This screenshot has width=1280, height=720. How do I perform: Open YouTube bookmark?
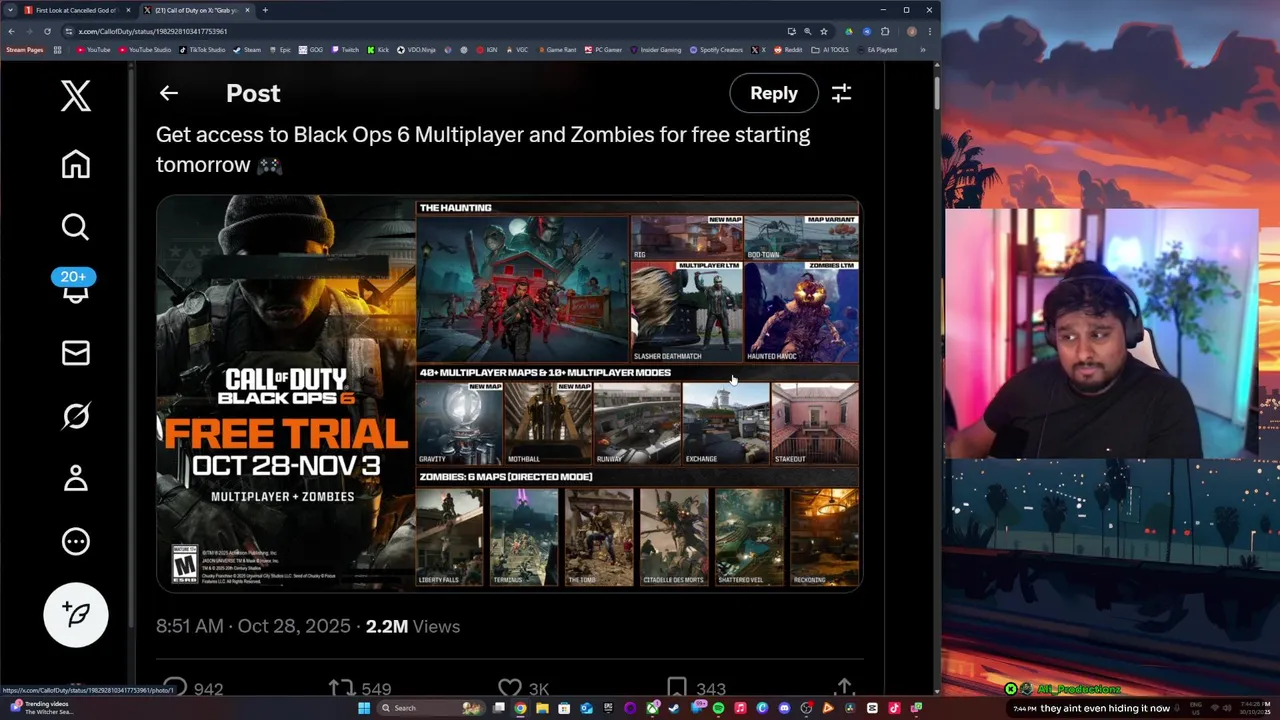pos(94,50)
